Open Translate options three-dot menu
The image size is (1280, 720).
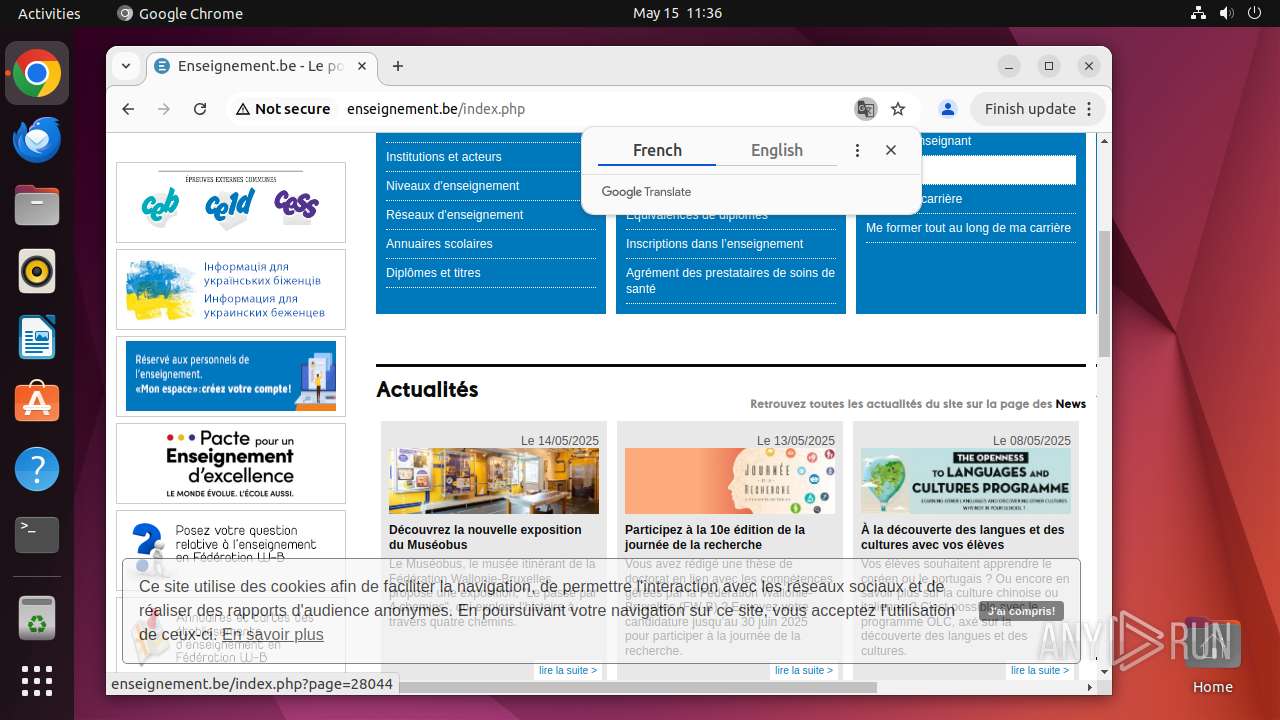click(857, 150)
